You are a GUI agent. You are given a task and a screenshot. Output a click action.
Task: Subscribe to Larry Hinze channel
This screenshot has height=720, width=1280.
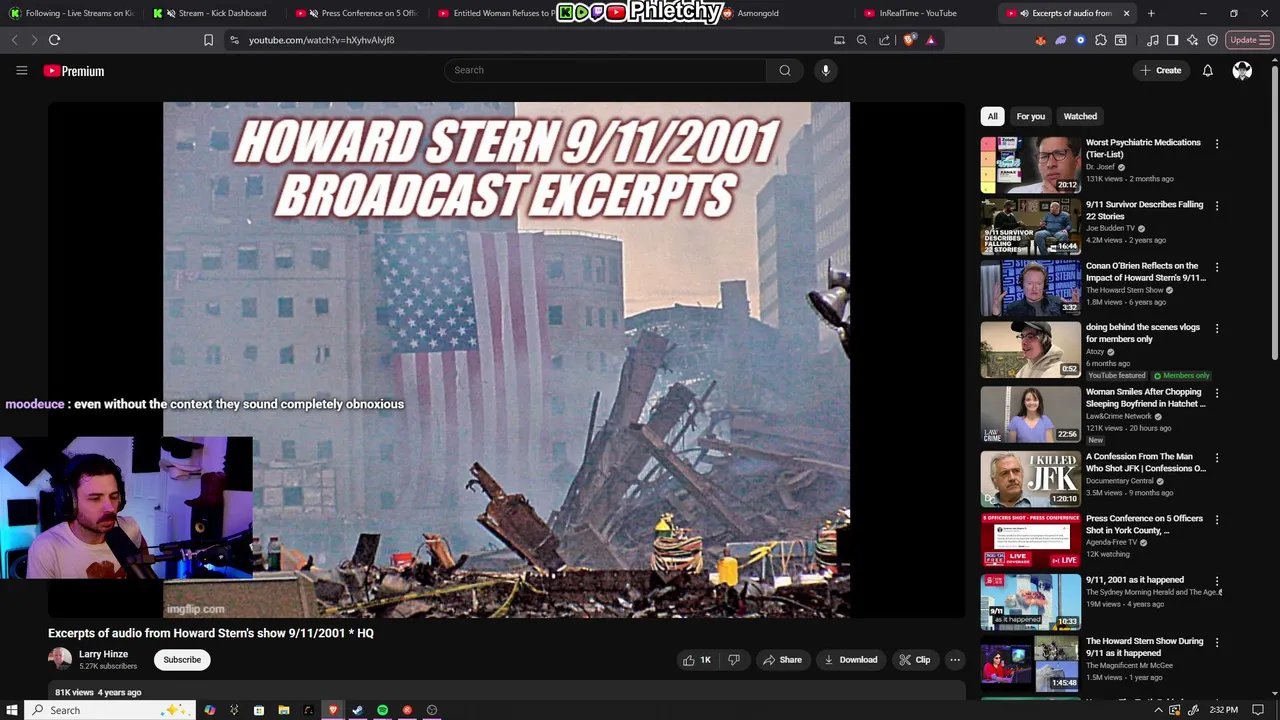coord(182,660)
